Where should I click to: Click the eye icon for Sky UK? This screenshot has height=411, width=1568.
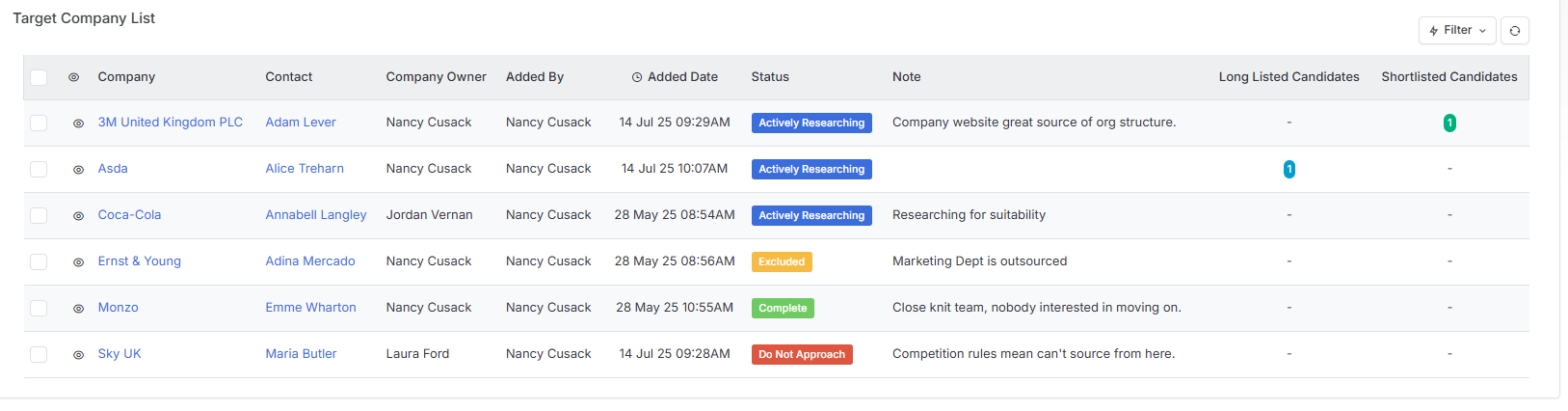[78, 355]
